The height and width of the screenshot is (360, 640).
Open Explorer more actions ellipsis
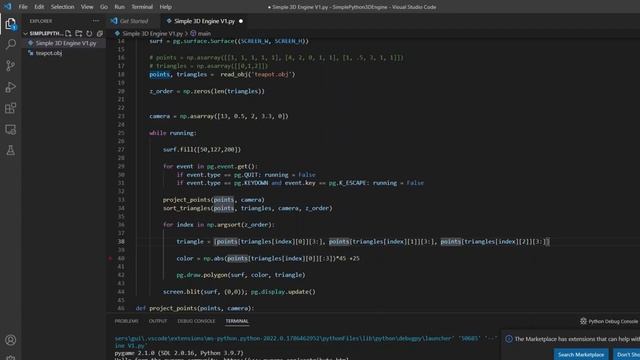[x=96, y=21]
